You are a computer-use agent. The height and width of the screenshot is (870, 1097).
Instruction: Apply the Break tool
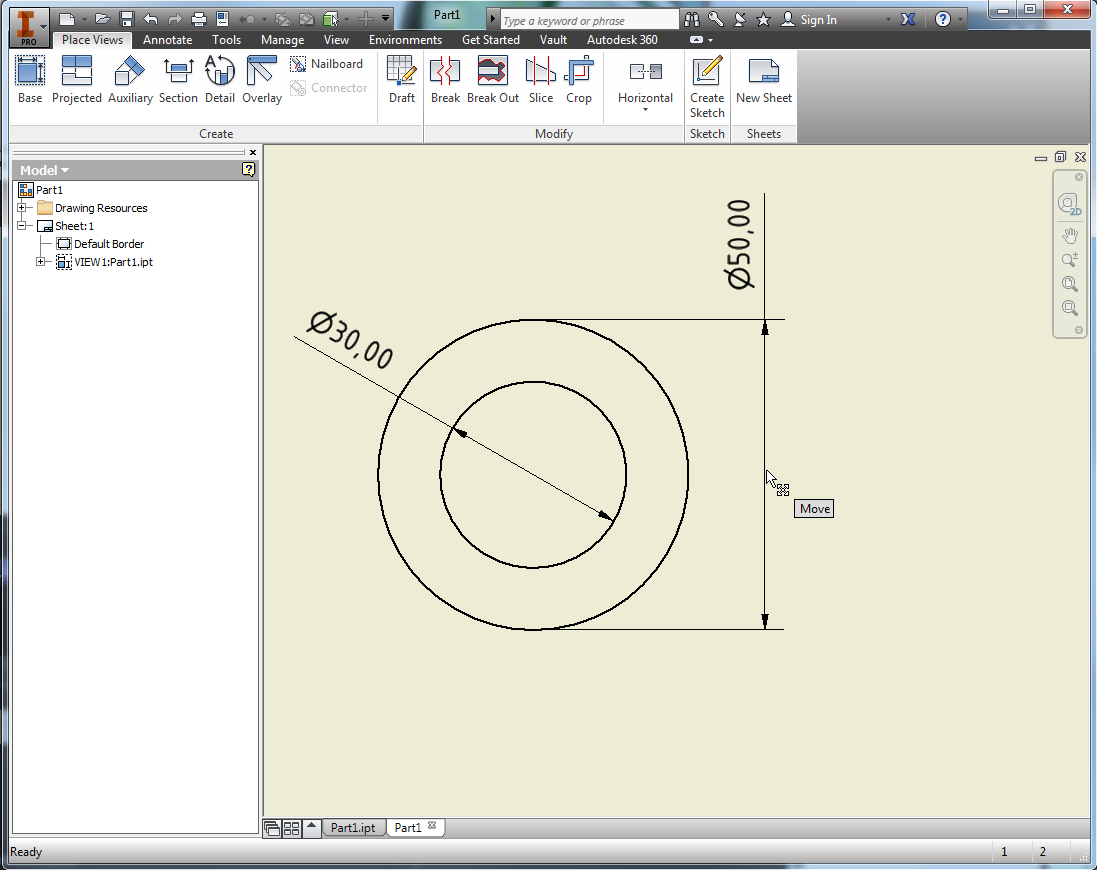pos(445,80)
